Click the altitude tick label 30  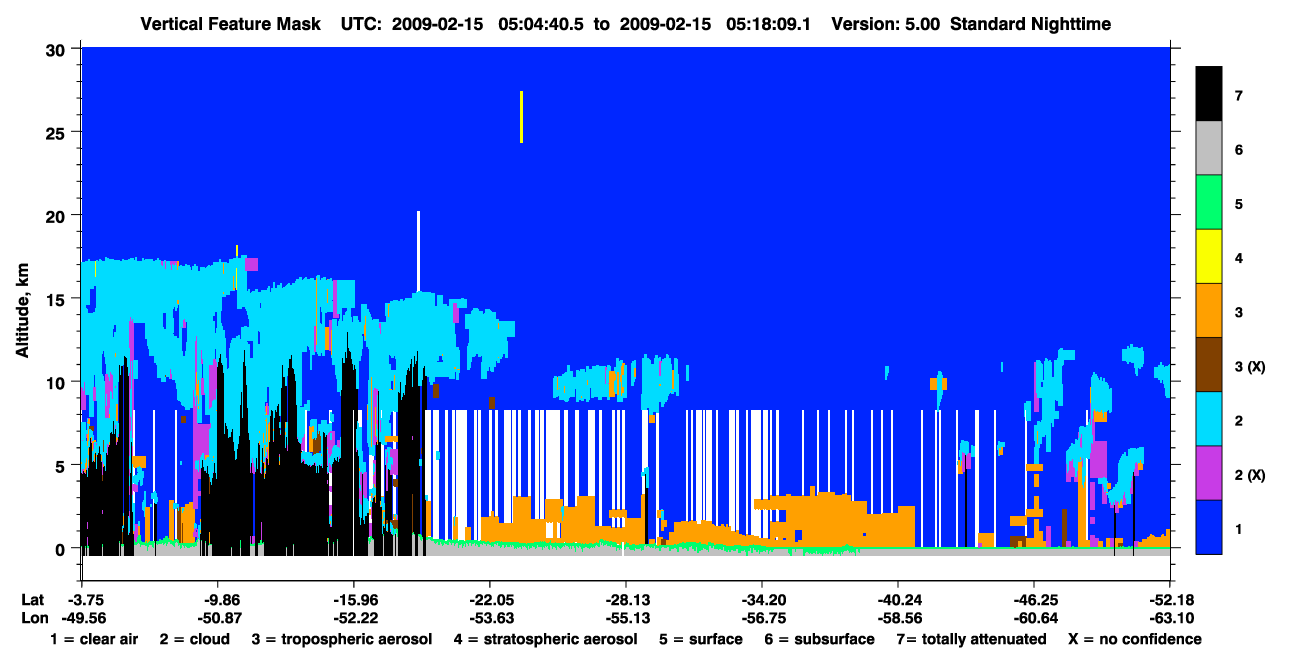[x=58, y=49]
